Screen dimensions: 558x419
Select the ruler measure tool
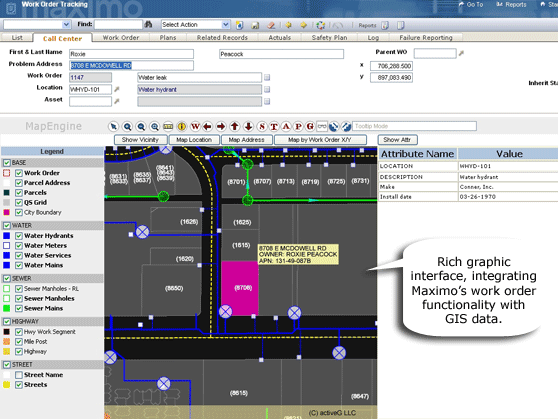point(168,126)
